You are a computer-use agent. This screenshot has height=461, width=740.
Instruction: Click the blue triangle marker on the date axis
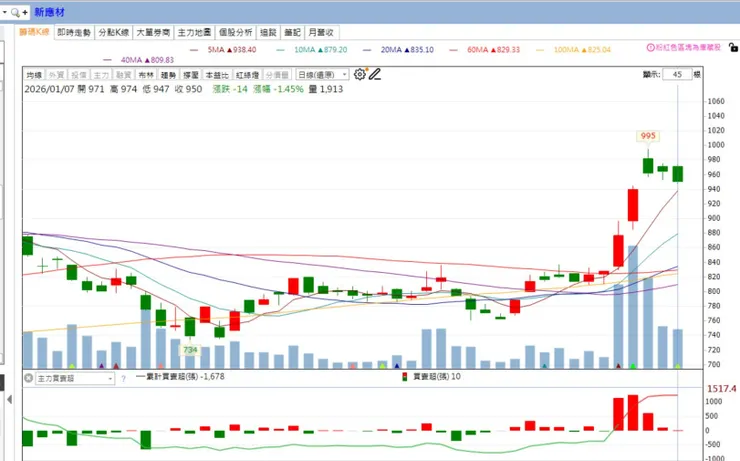[x=397, y=366]
